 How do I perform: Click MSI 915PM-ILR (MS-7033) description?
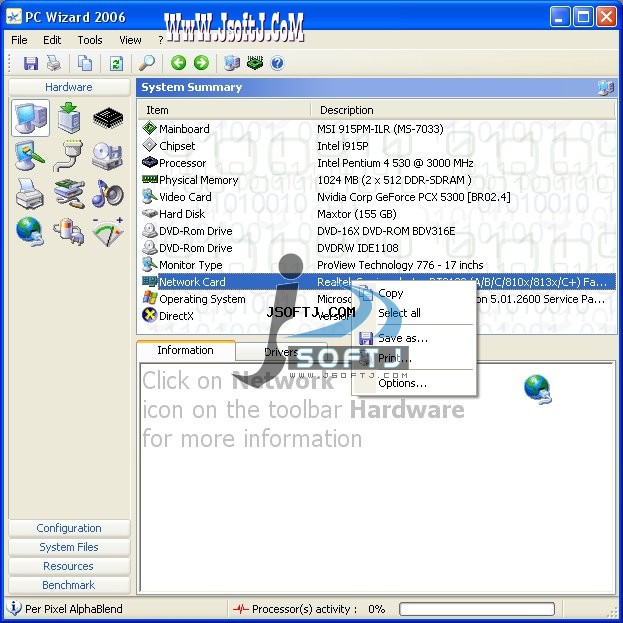click(x=380, y=129)
